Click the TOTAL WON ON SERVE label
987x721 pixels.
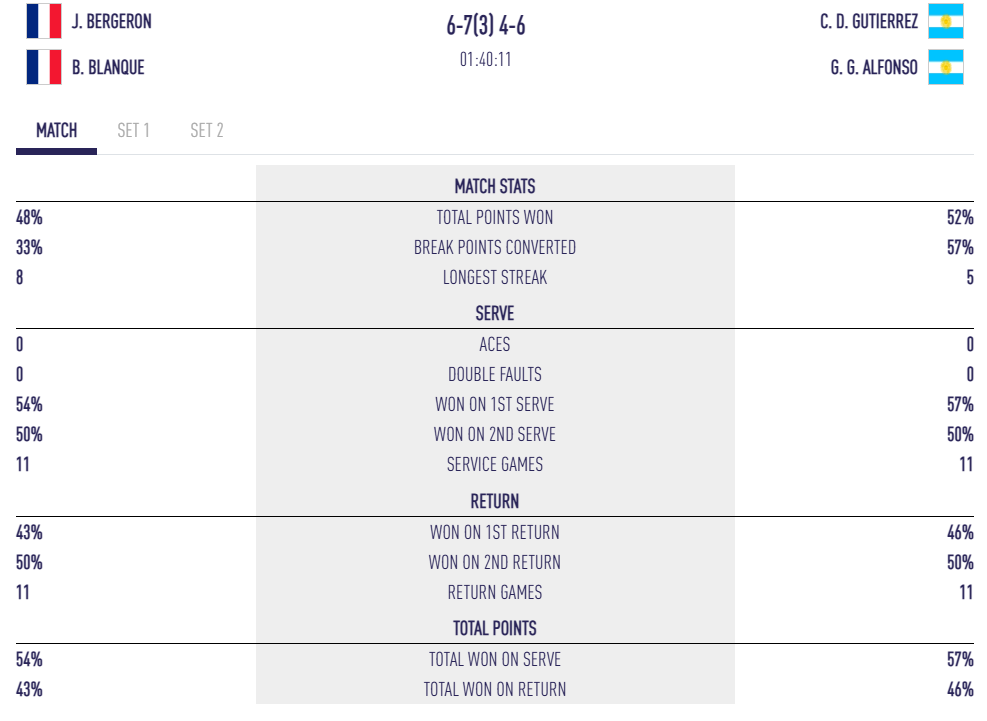(495, 659)
